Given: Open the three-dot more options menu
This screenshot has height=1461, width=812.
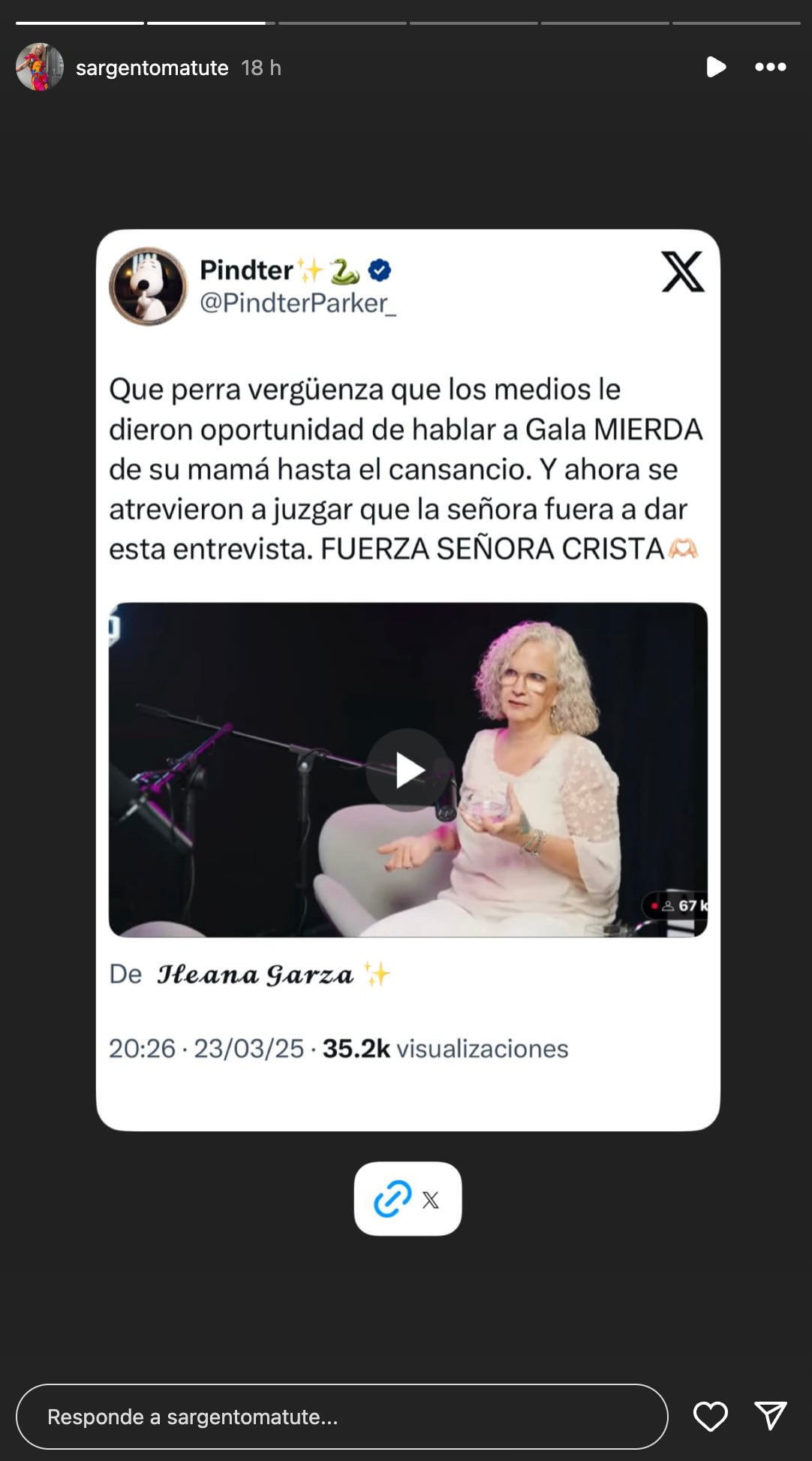Looking at the screenshot, I should pyautogui.click(x=771, y=67).
